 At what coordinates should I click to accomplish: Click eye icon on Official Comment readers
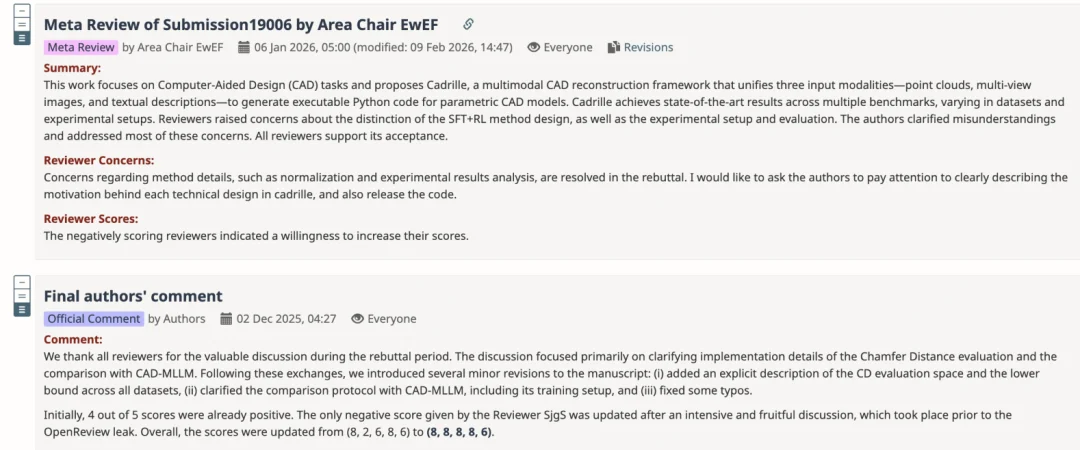point(357,319)
